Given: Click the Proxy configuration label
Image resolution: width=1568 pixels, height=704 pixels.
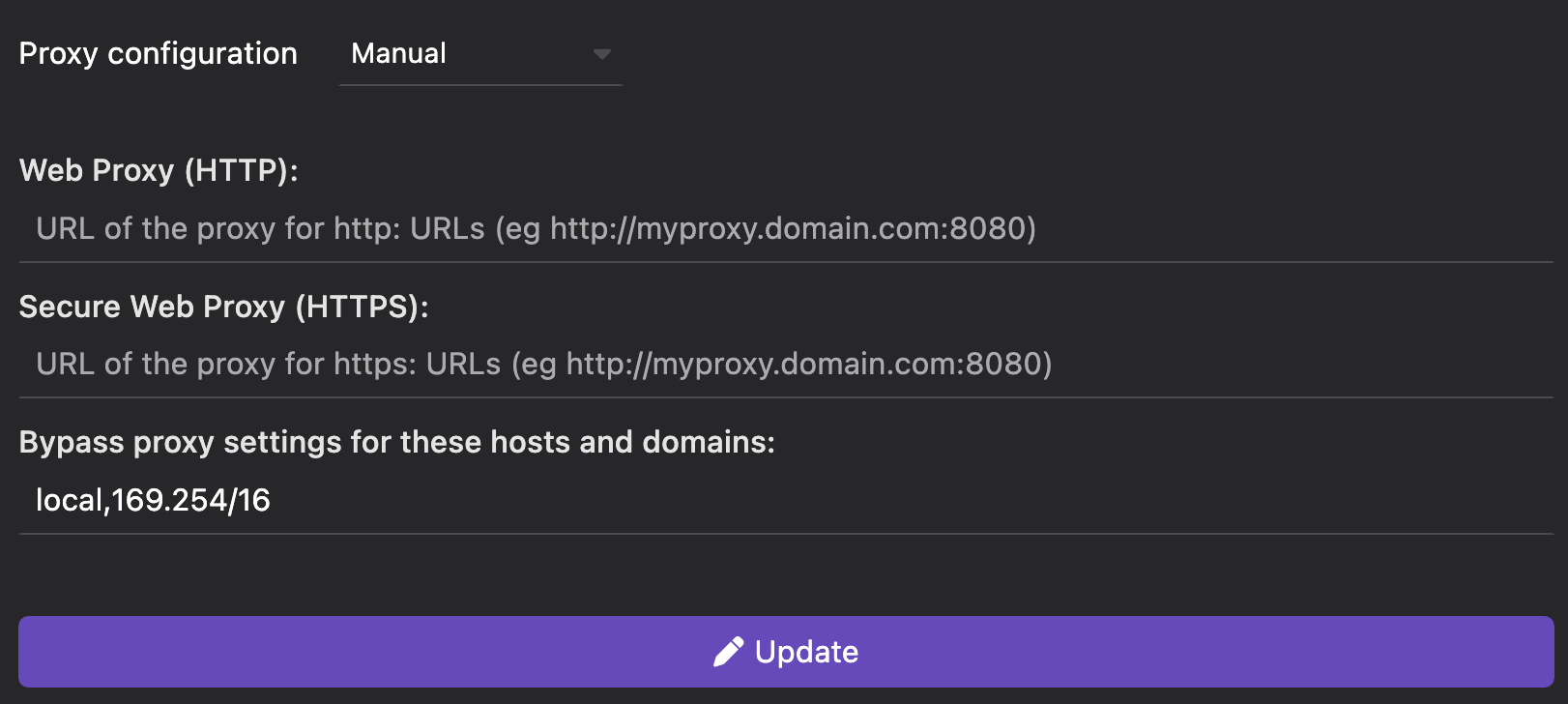Looking at the screenshot, I should (x=158, y=53).
